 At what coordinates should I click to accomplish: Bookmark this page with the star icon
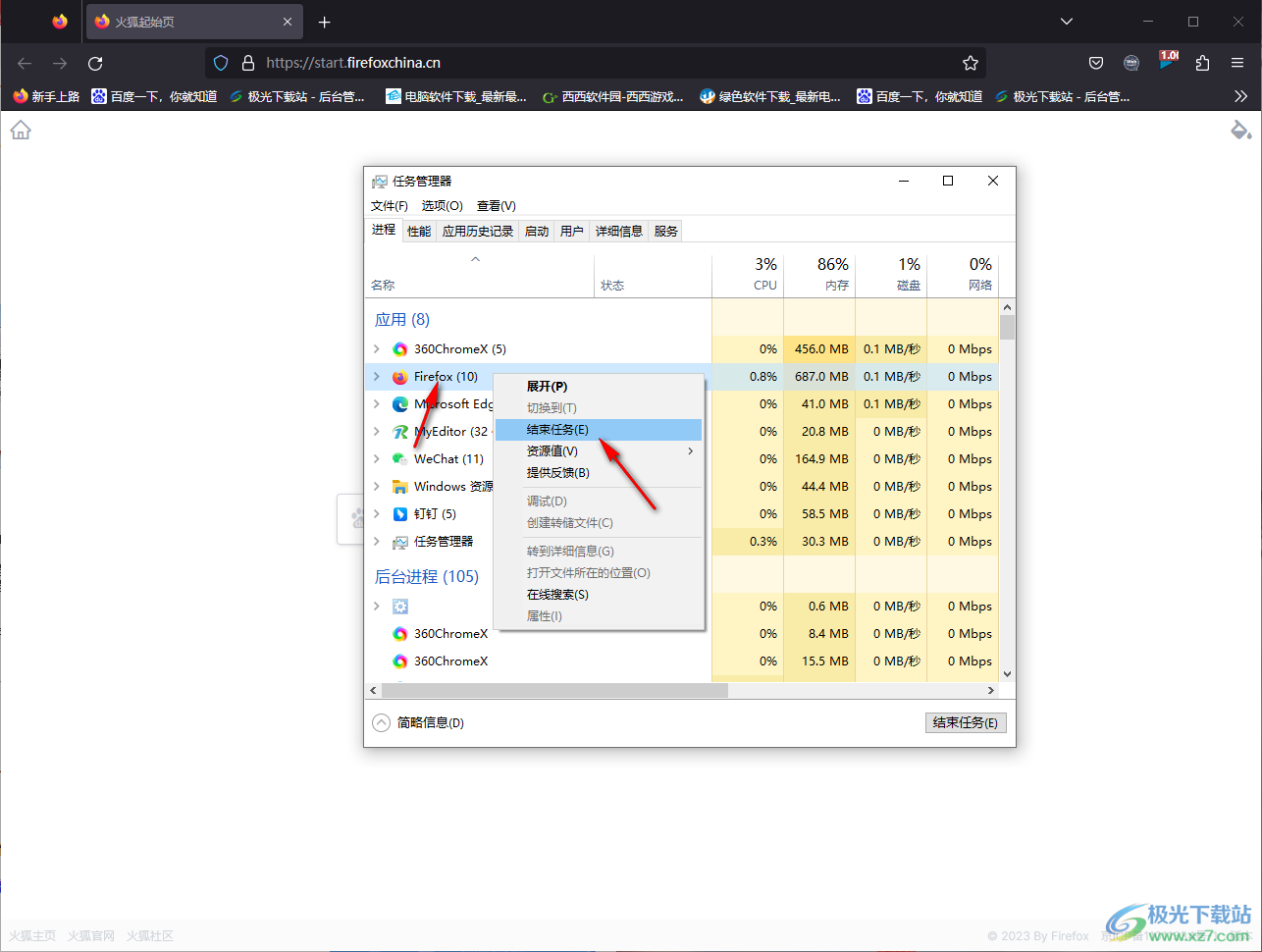971,63
